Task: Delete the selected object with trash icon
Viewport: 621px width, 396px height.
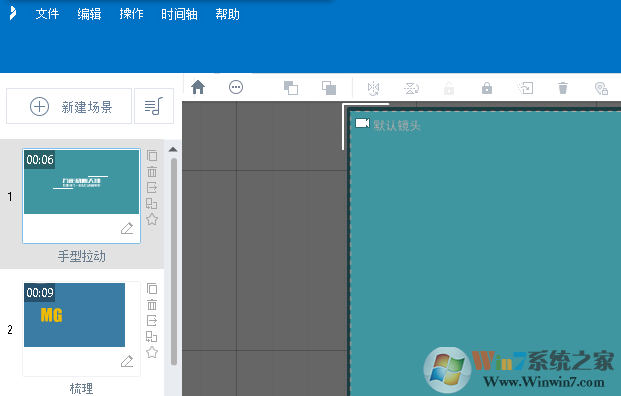Action: (x=563, y=88)
